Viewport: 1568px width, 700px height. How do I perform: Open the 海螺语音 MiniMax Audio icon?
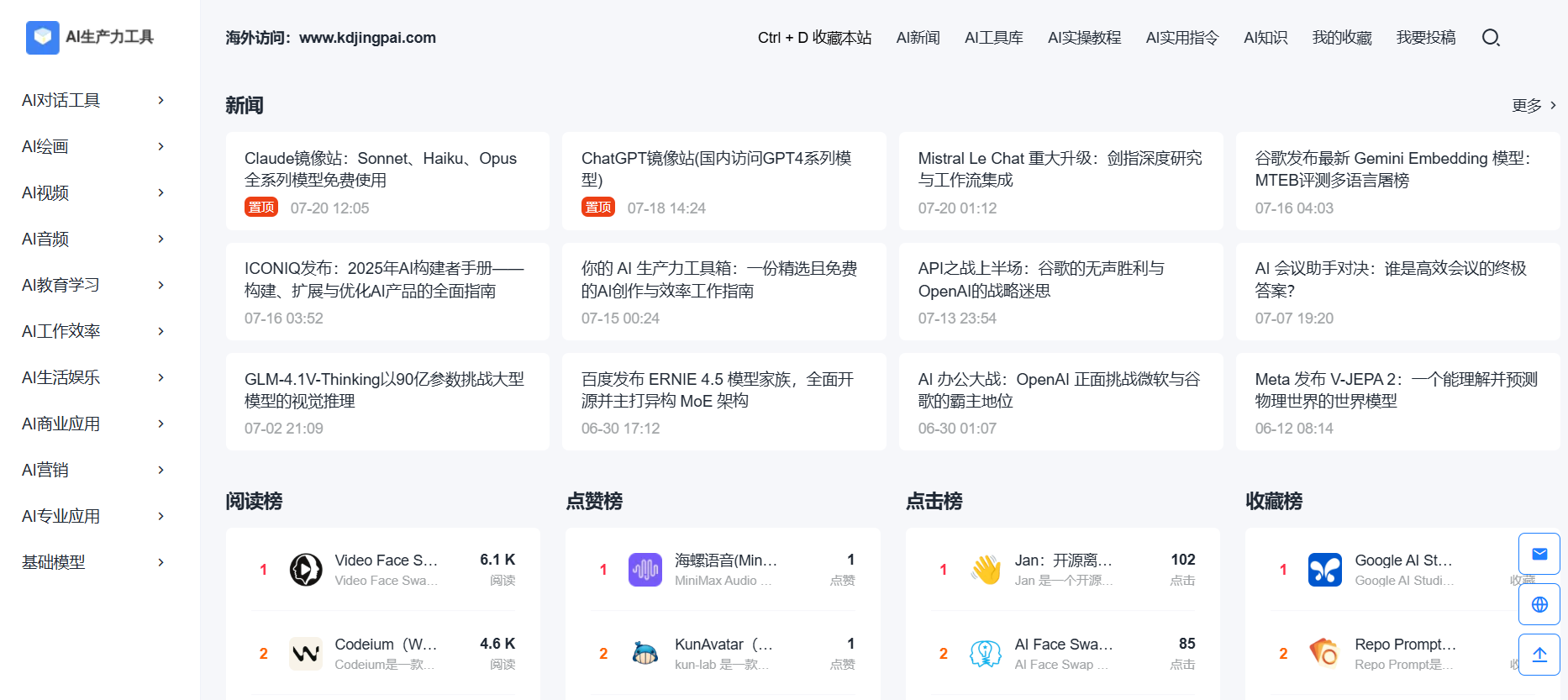click(x=645, y=570)
